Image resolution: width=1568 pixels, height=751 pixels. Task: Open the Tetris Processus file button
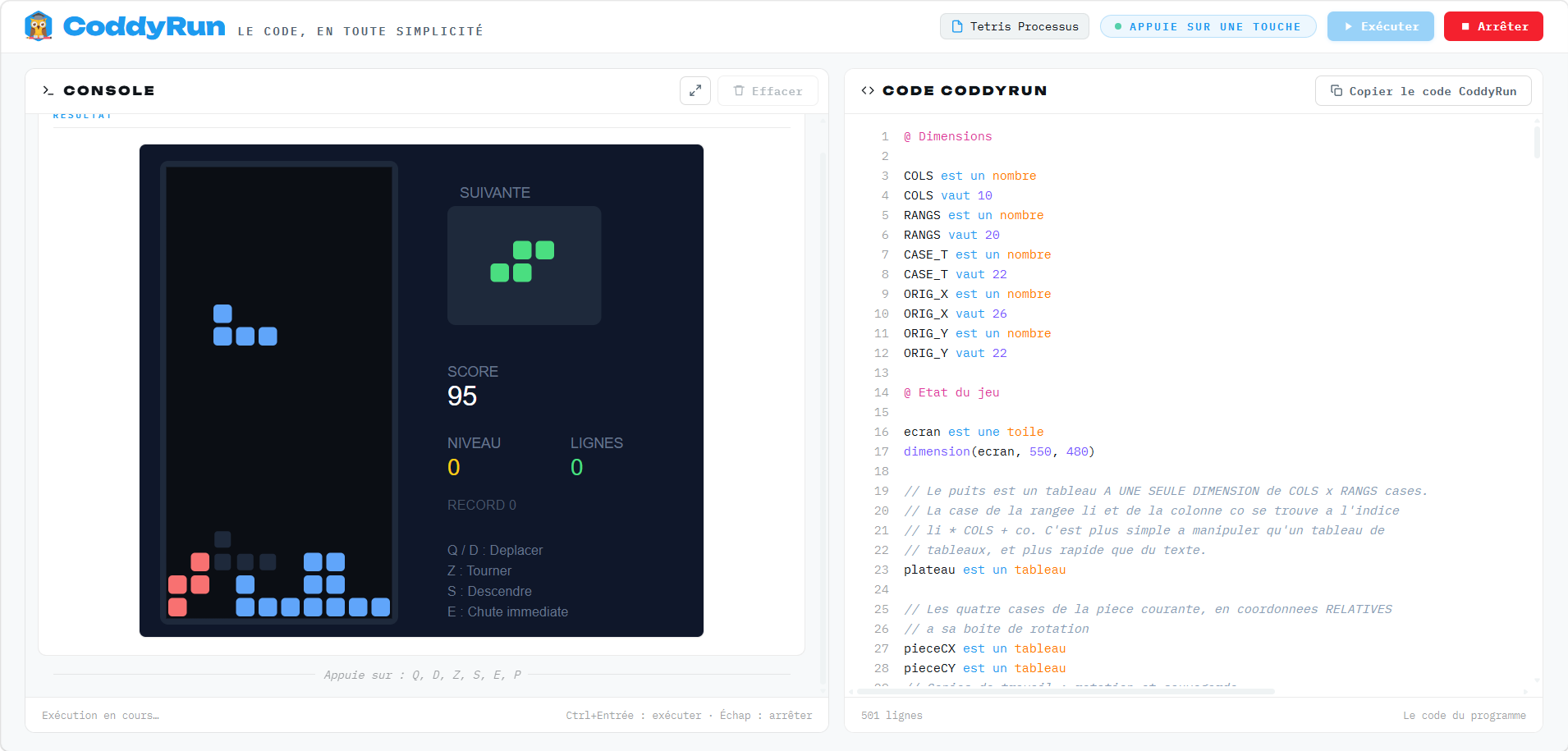tap(1015, 26)
